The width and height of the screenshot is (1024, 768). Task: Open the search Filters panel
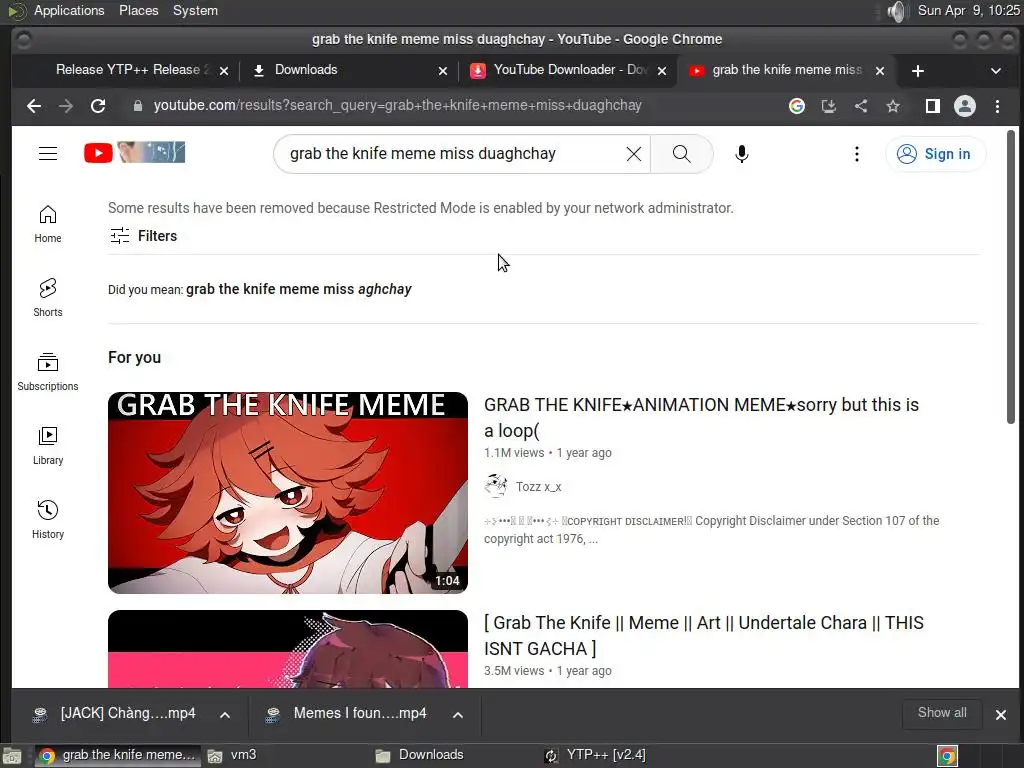(x=143, y=236)
